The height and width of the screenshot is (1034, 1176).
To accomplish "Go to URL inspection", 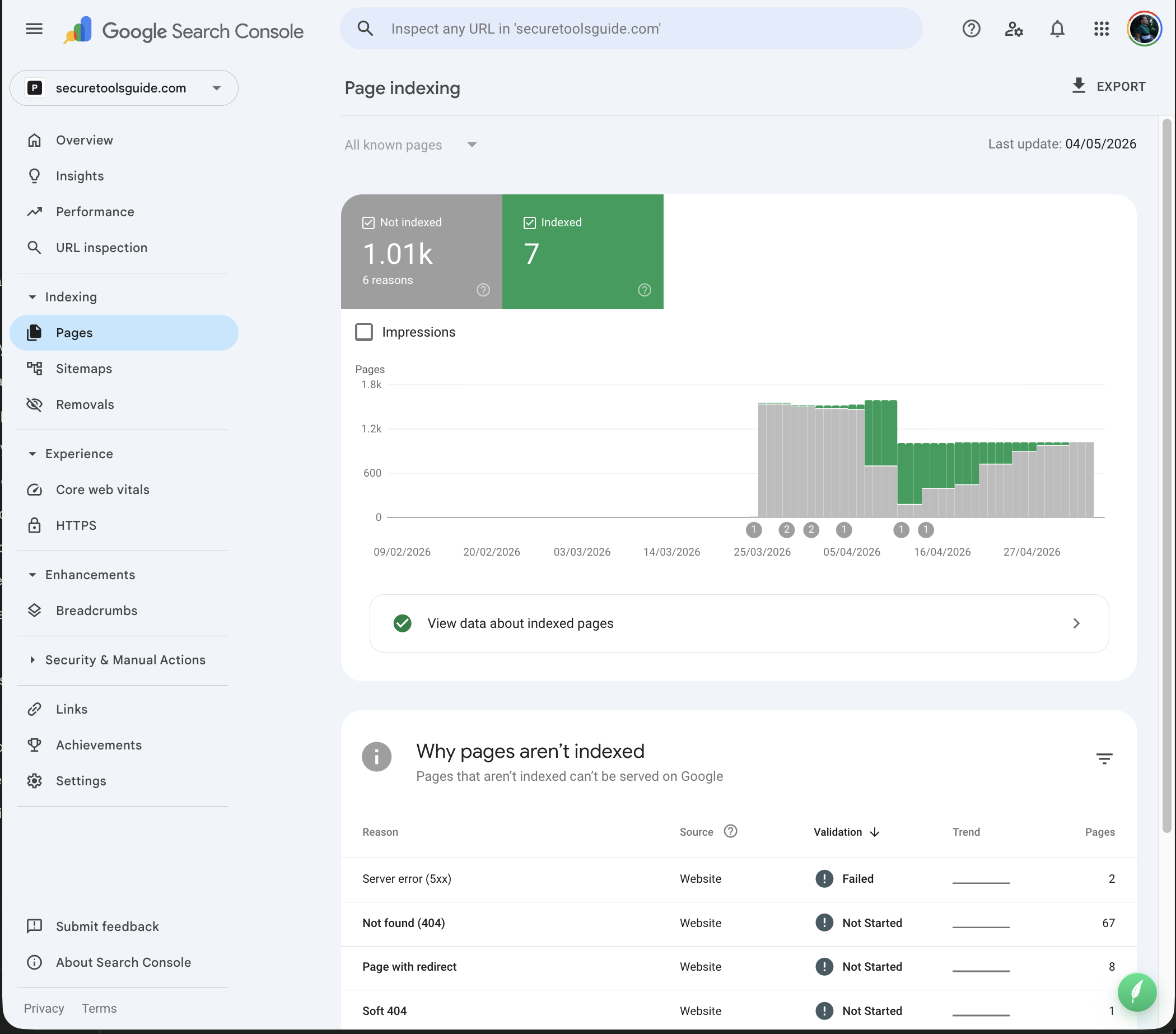I will pos(124,248).
